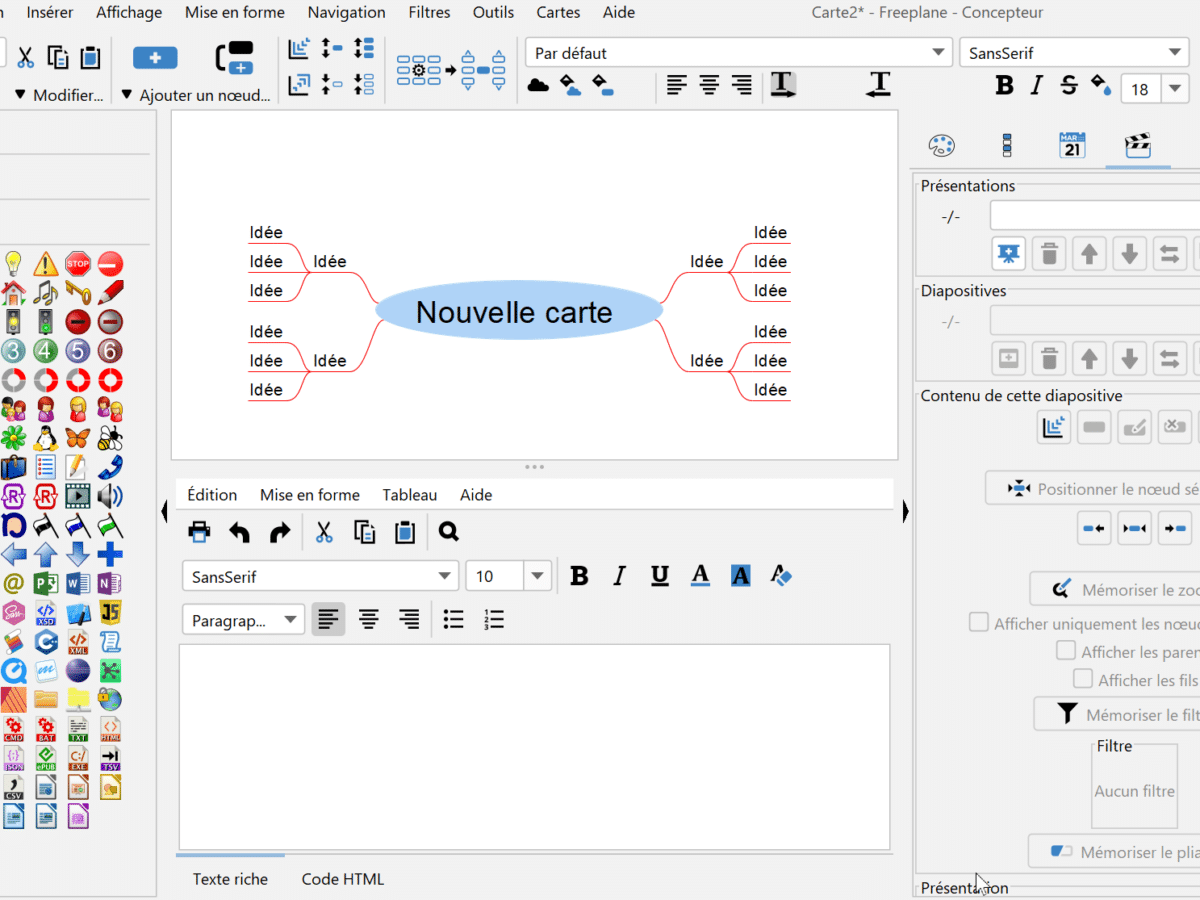Click the text color A icon
Screen dimensions: 1200x900
click(x=700, y=576)
